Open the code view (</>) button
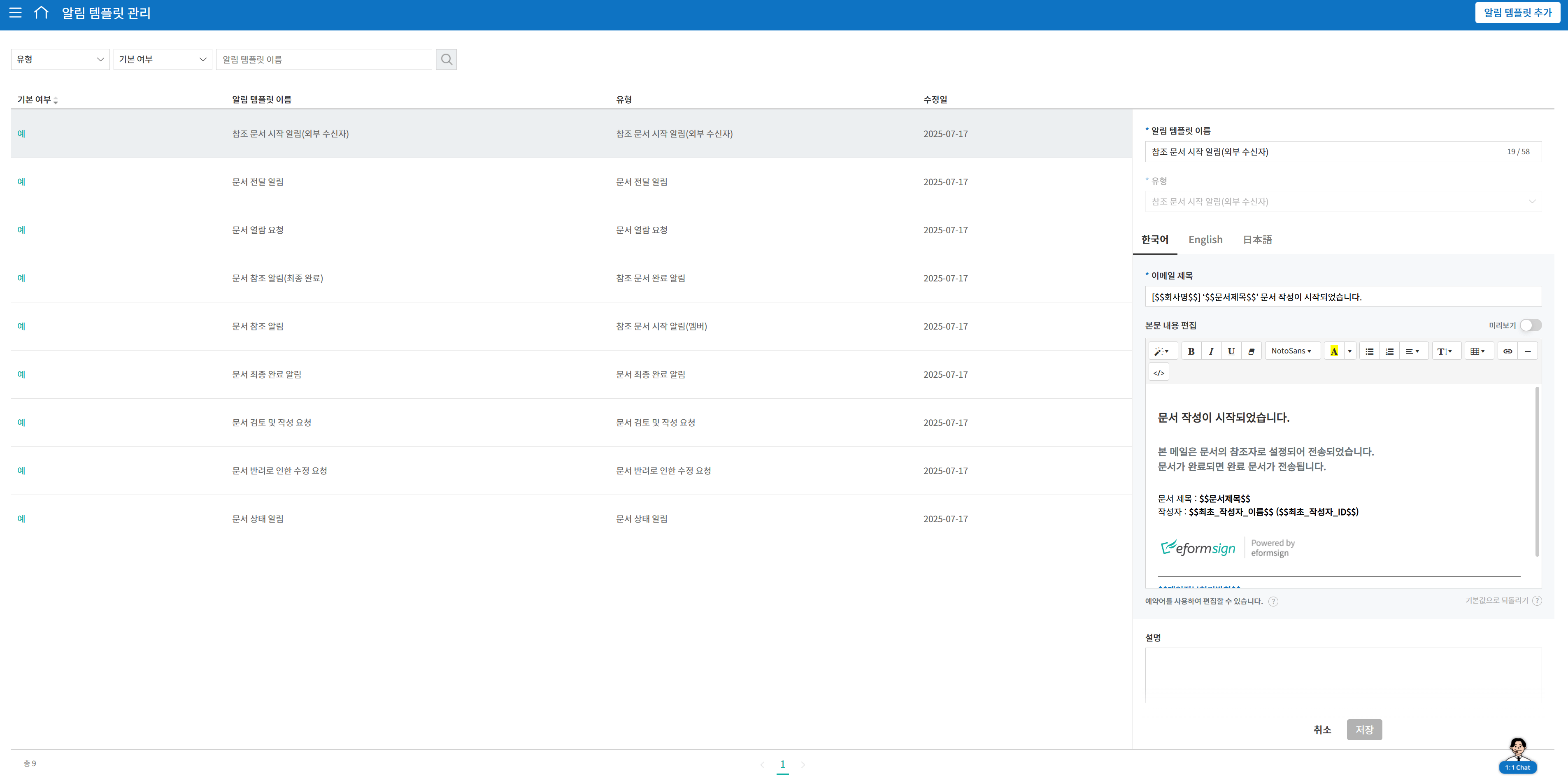Screen dimensions: 1568x776 (1159, 373)
